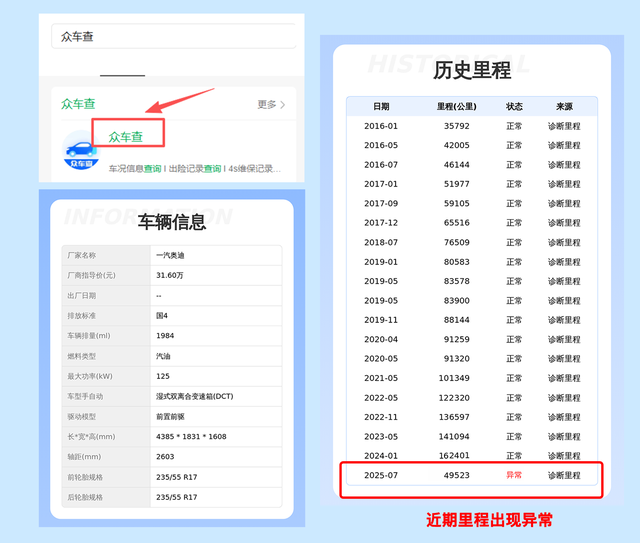The height and width of the screenshot is (543, 640).
Task: Click the description text 车况信息查询
Action: [x=135, y=169]
